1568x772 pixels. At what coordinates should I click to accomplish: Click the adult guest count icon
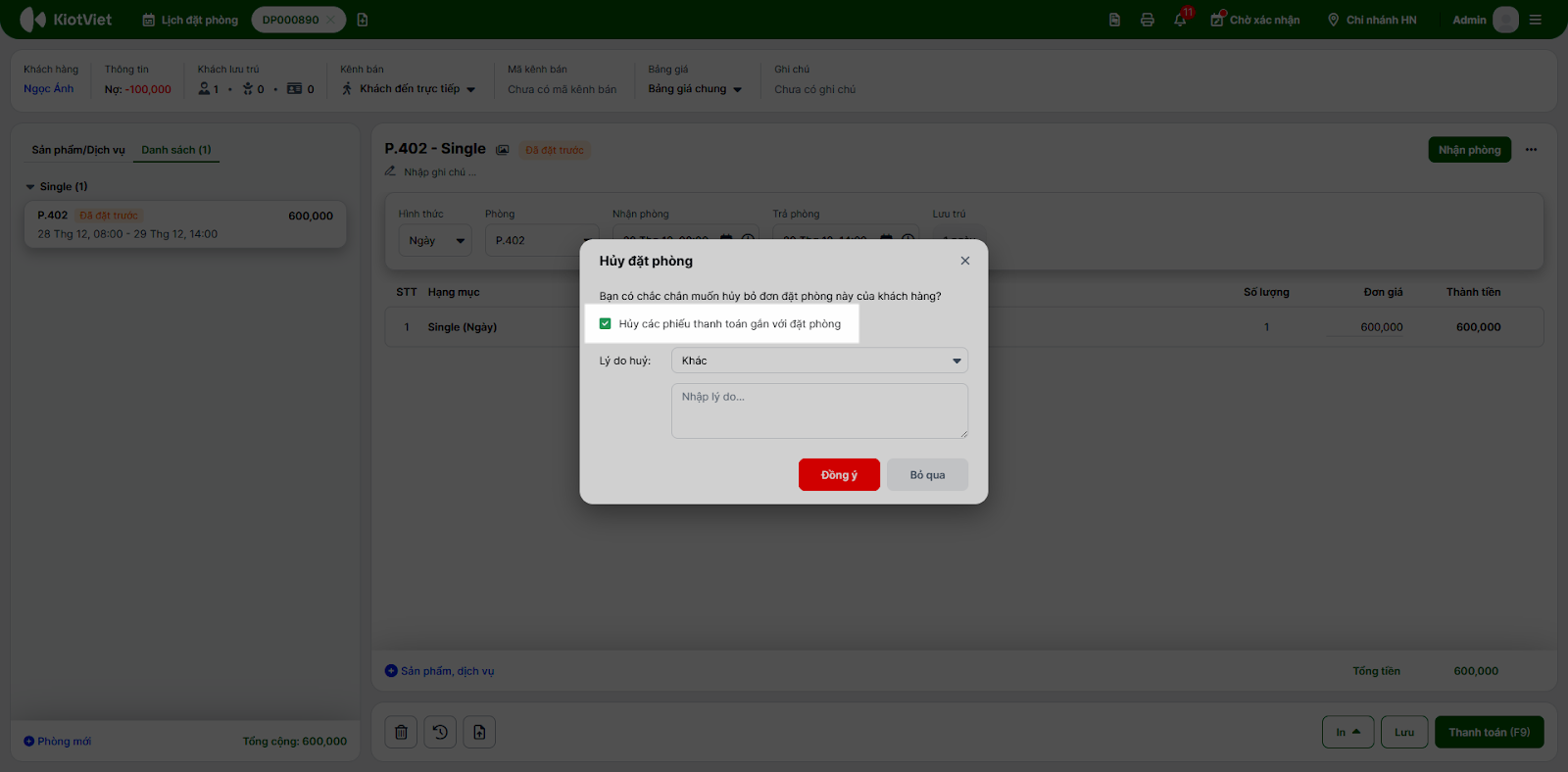point(204,89)
